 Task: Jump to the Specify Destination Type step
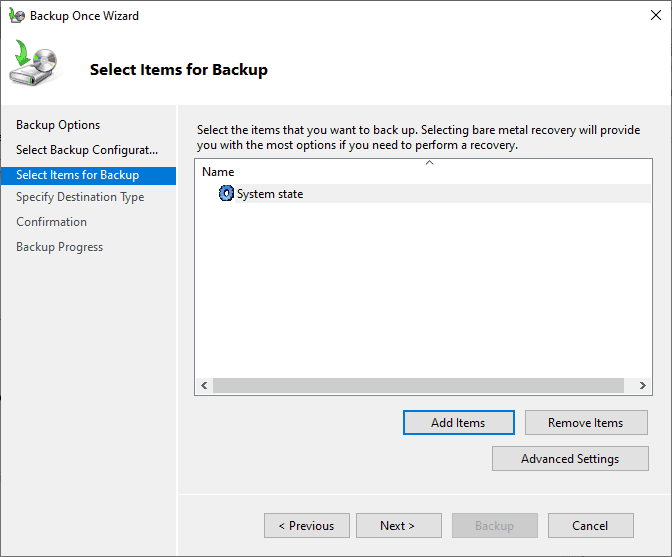[80, 197]
